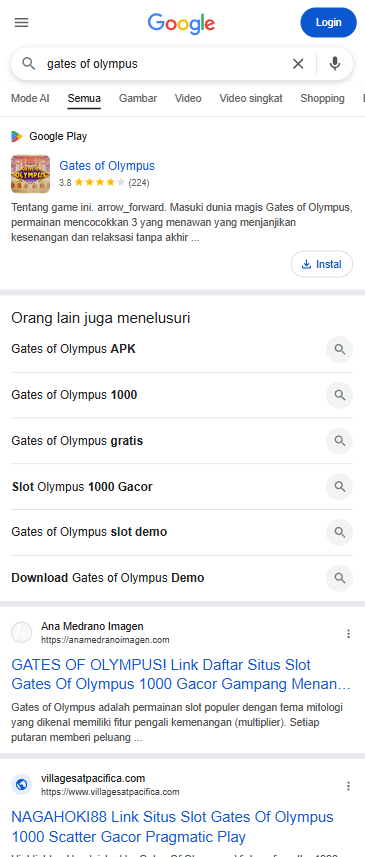The width and height of the screenshot is (365, 857).
Task: Click the villagesatpacifica.com site name
Action: pos(93,778)
